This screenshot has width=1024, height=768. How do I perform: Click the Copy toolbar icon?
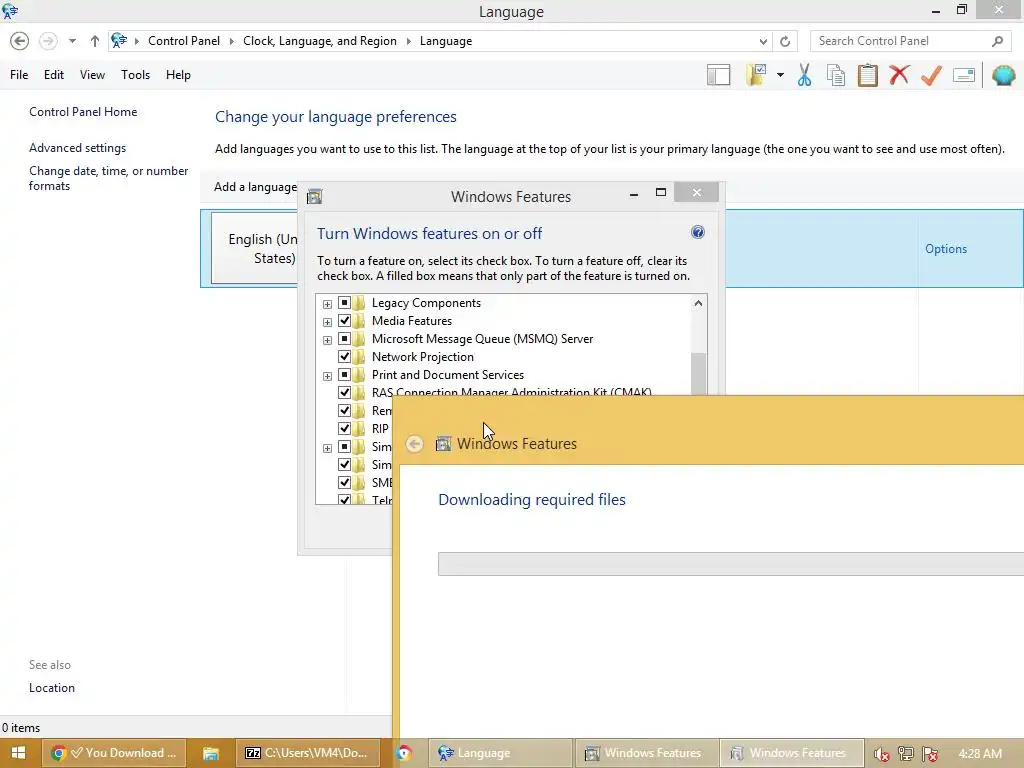click(836, 75)
